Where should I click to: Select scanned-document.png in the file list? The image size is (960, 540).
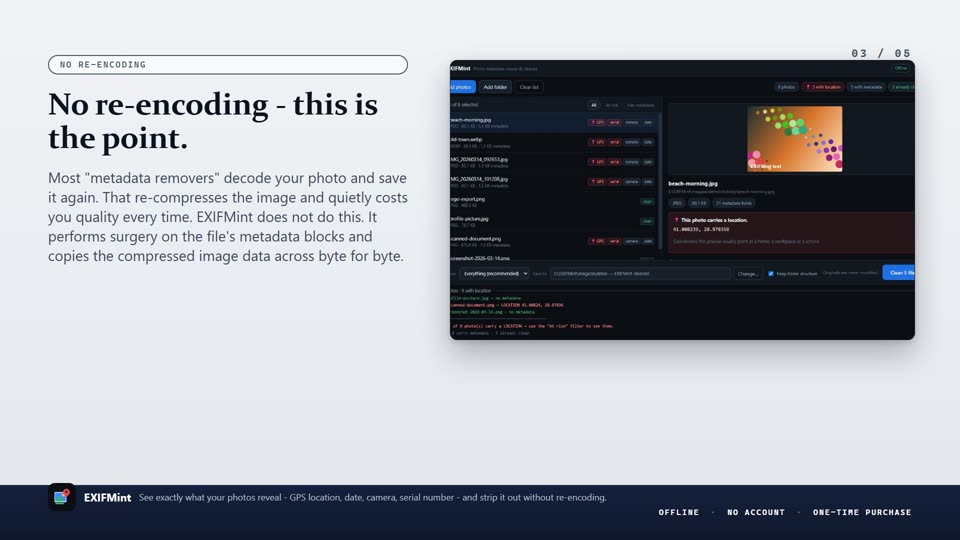click(553, 241)
